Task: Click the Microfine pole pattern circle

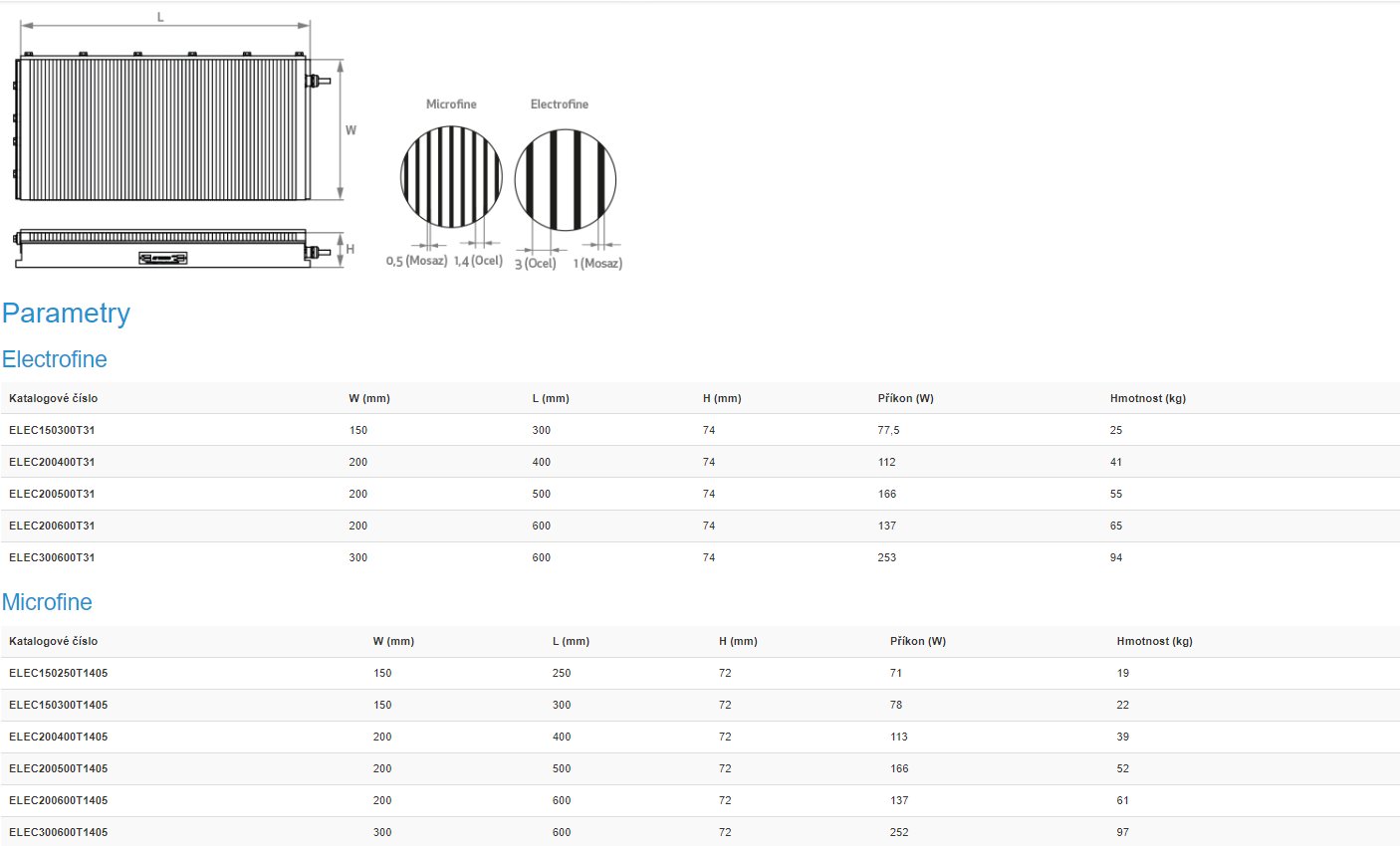Action: coord(451,177)
